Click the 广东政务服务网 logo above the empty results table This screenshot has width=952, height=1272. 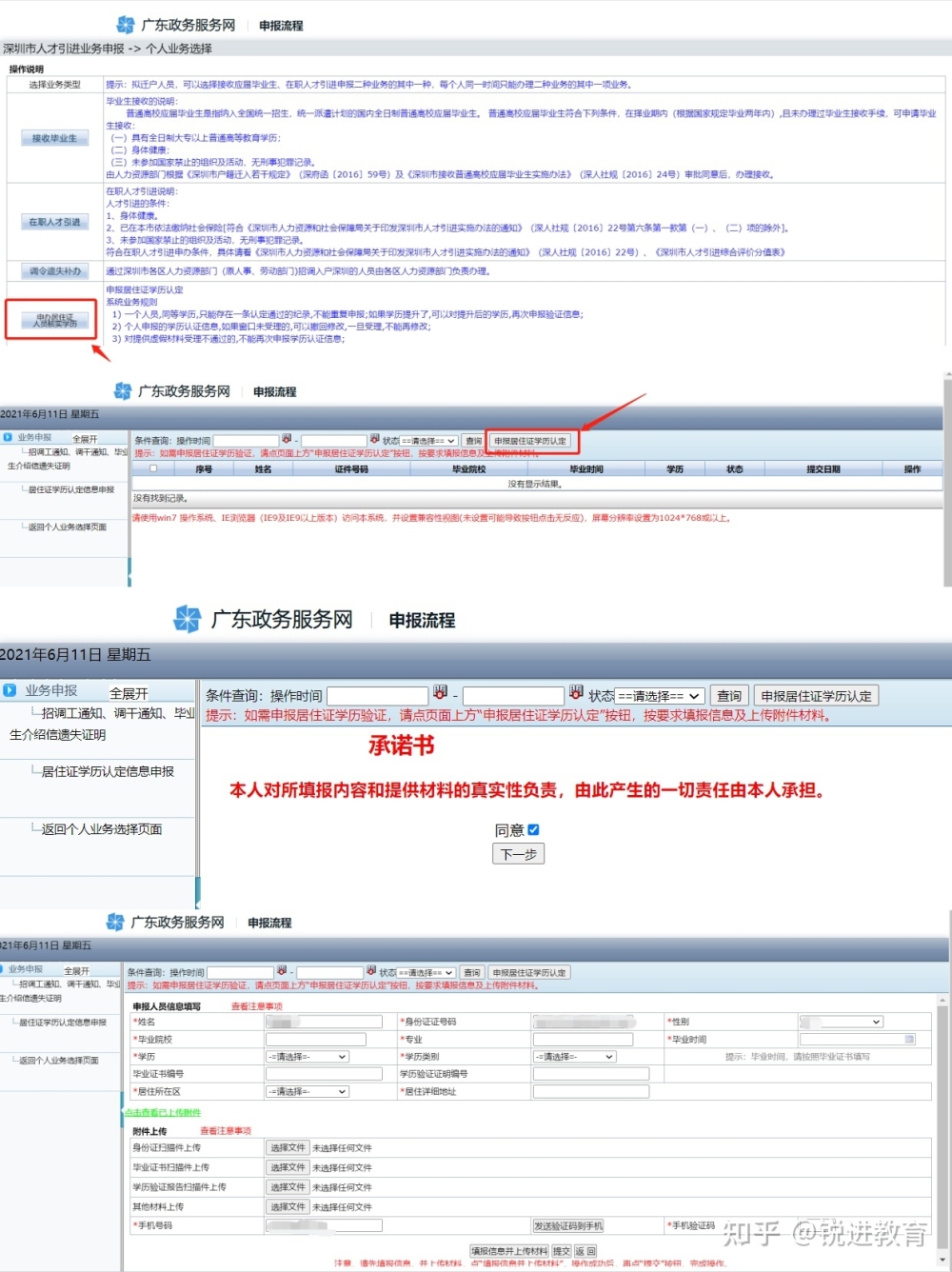coord(172,391)
